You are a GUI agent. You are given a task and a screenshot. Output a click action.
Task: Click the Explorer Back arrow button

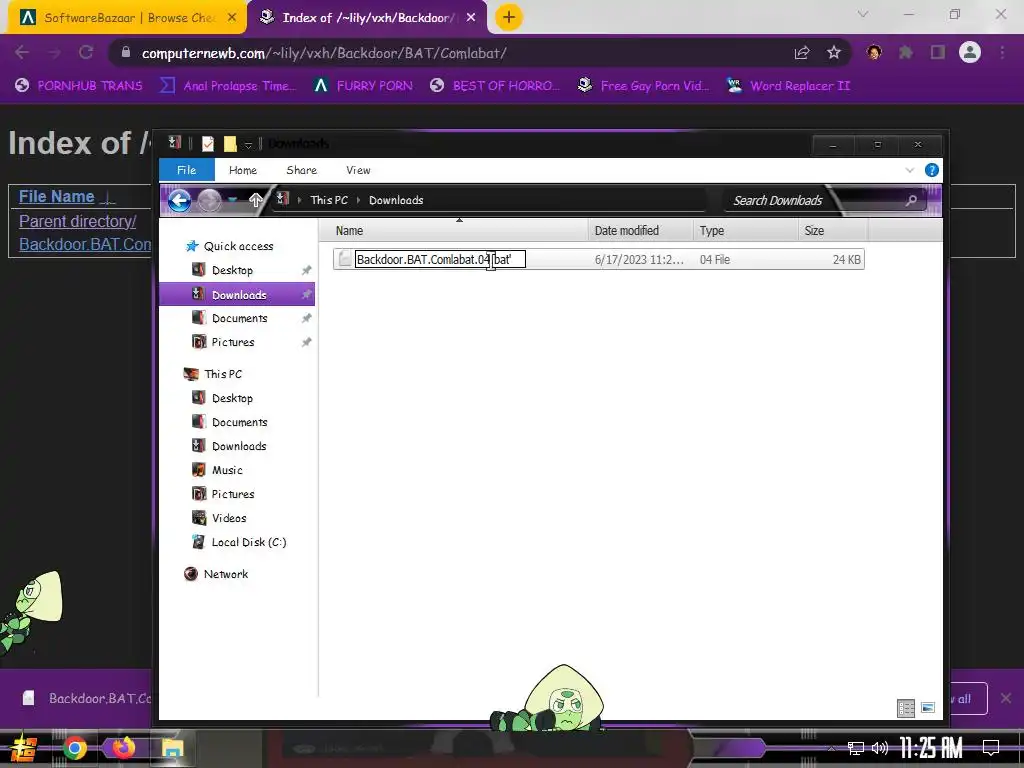tap(180, 200)
